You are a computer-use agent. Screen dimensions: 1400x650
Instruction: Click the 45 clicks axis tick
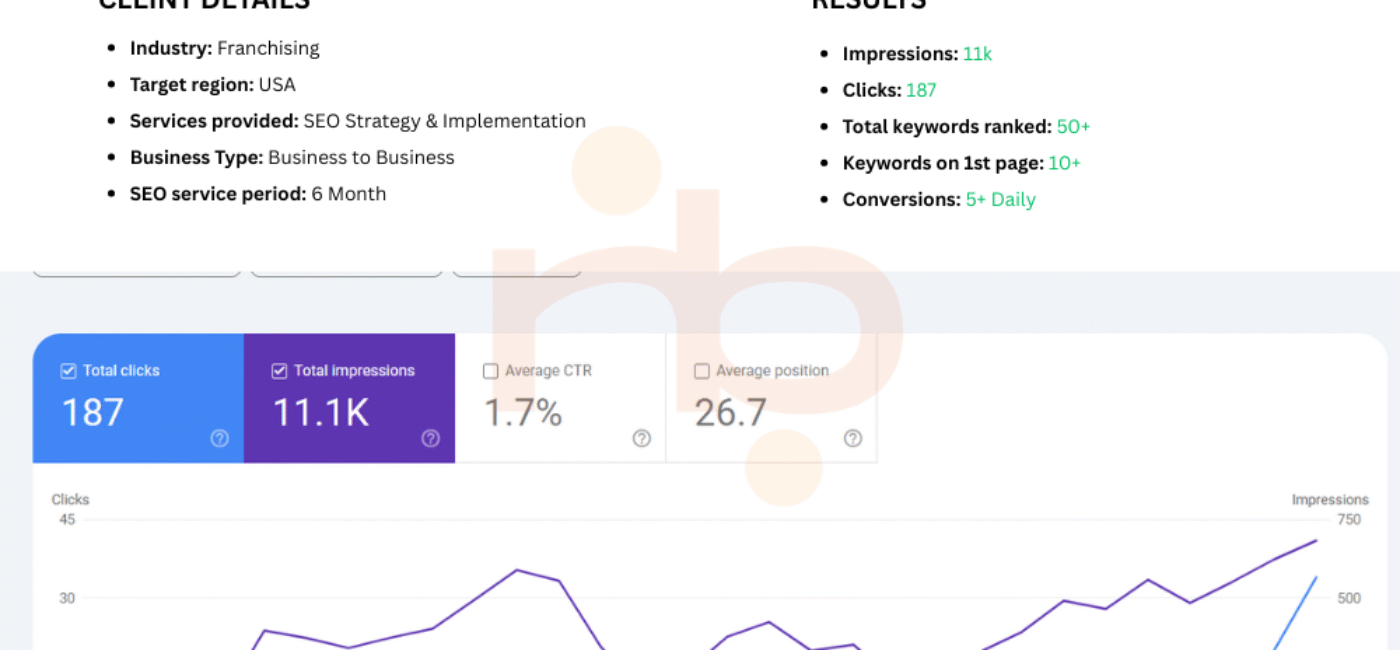tap(67, 520)
